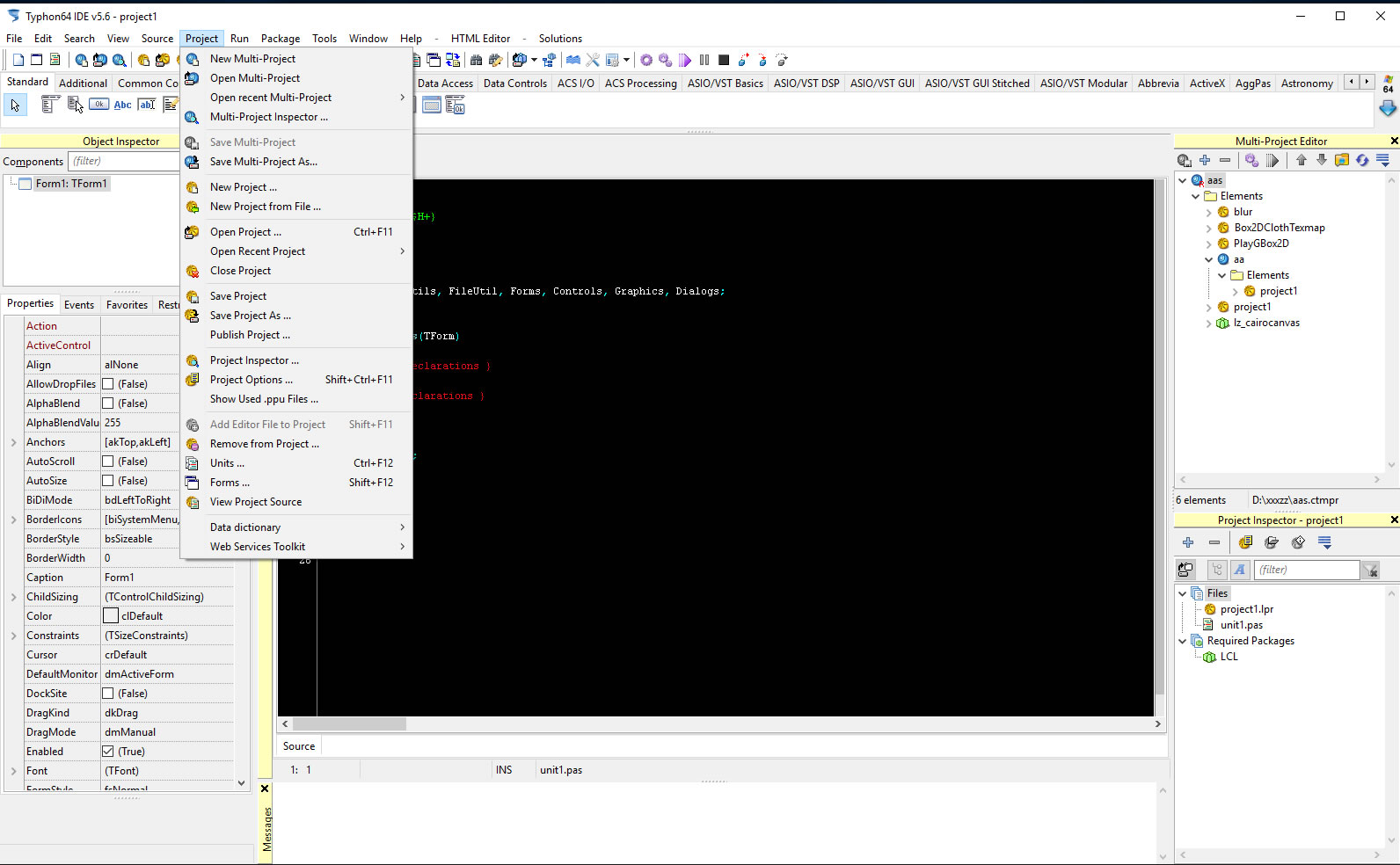Viewport: 1400px width, 865px height.
Task: Click the Color clDefault swatch
Action: (x=111, y=616)
